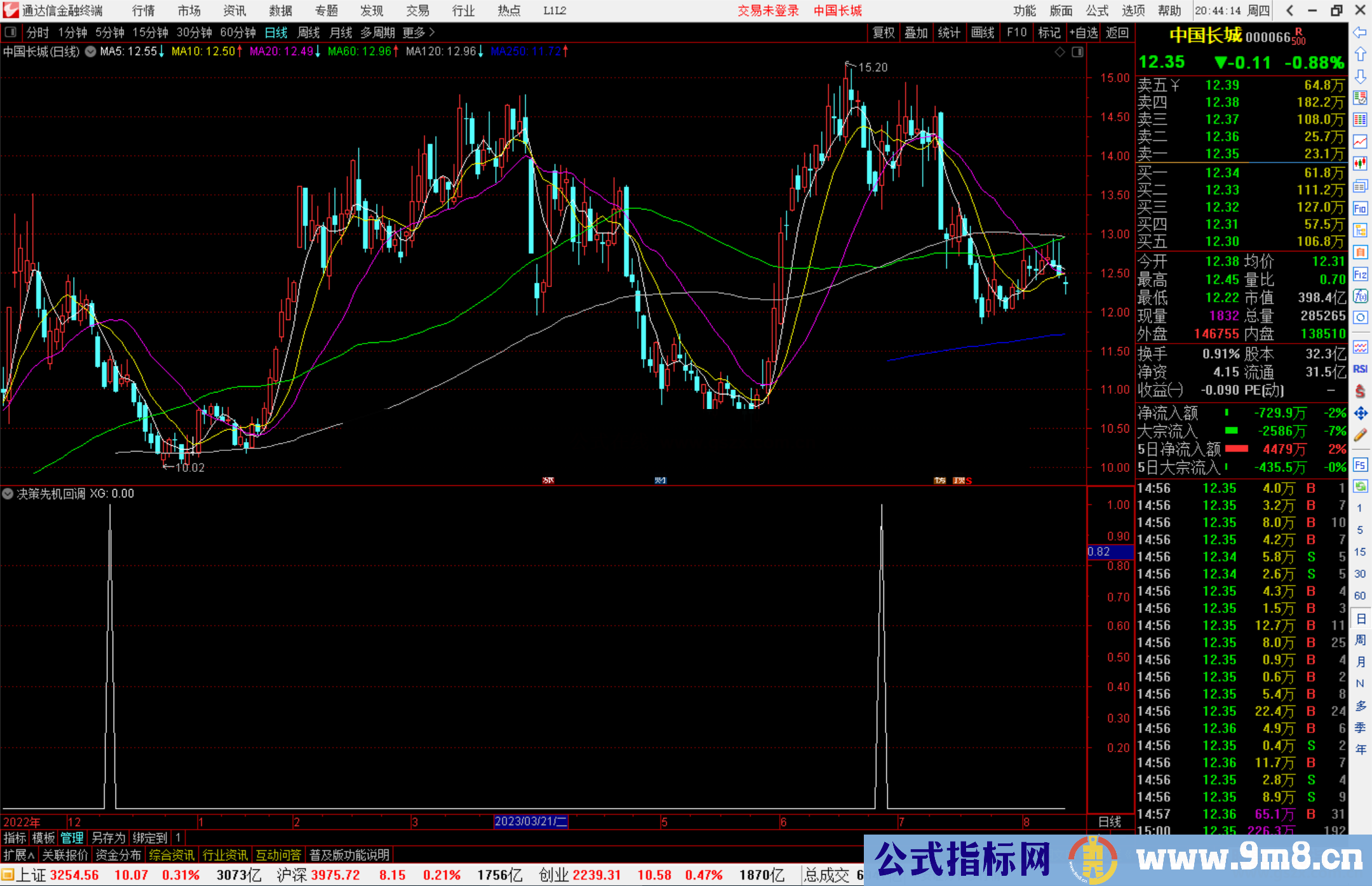Toggle 复权 price adjustment mode

(x=883, y=32)
